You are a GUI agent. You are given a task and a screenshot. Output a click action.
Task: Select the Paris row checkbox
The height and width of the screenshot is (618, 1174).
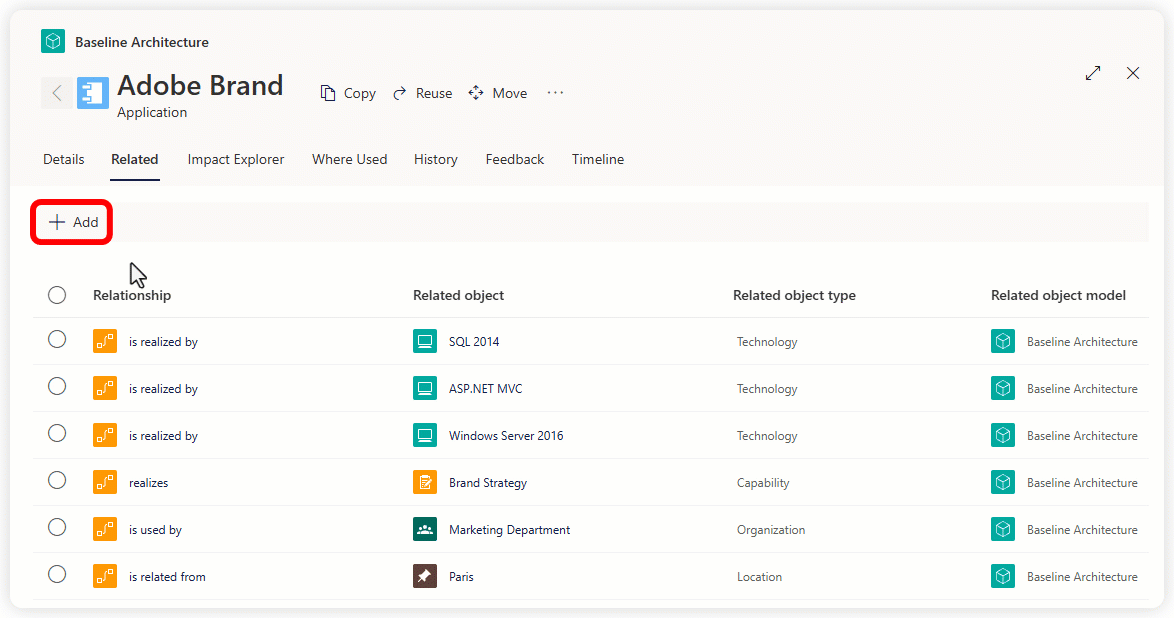(57, 575)
